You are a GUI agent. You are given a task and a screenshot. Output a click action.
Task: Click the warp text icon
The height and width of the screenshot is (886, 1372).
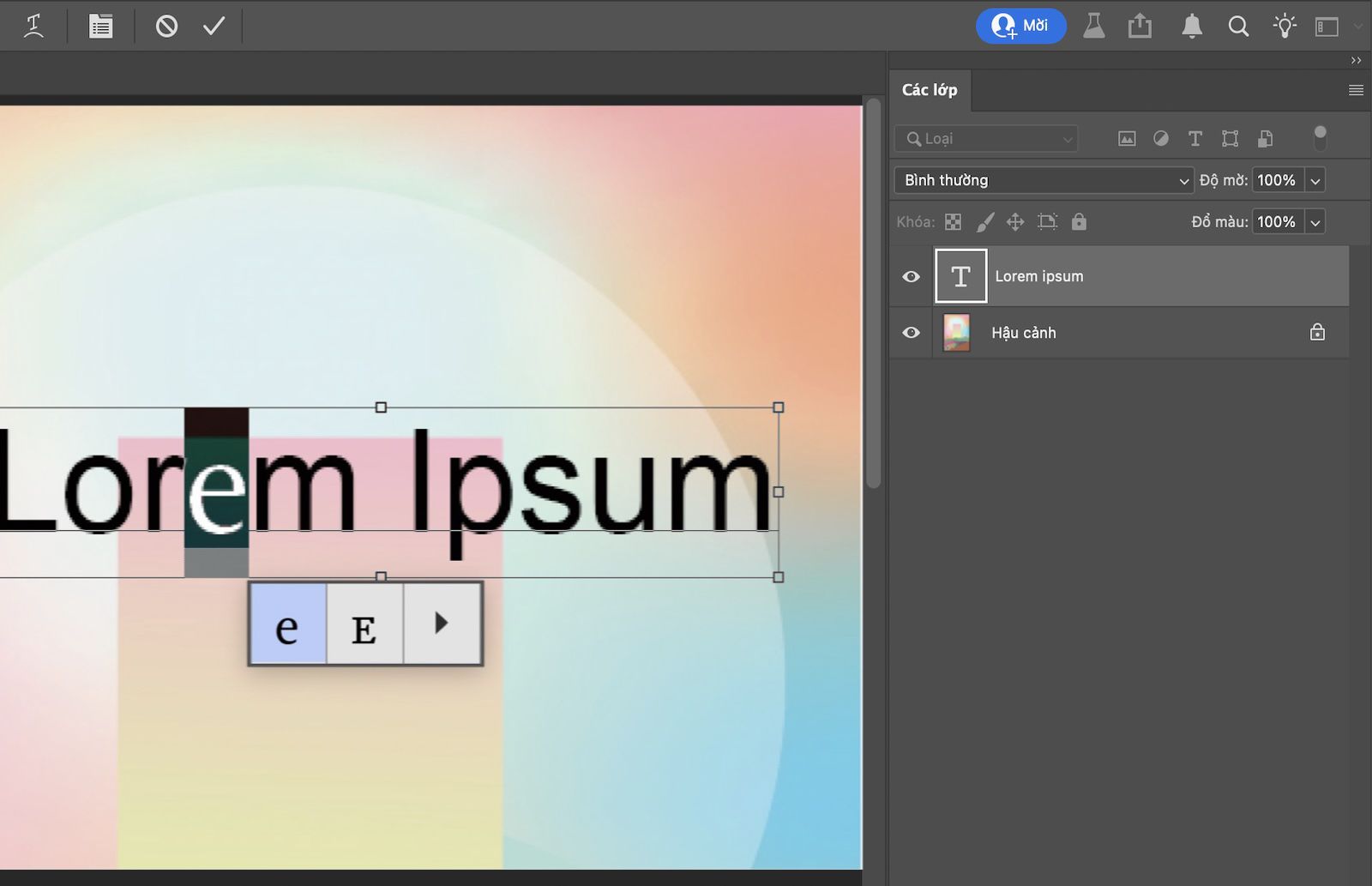(34, 26)
